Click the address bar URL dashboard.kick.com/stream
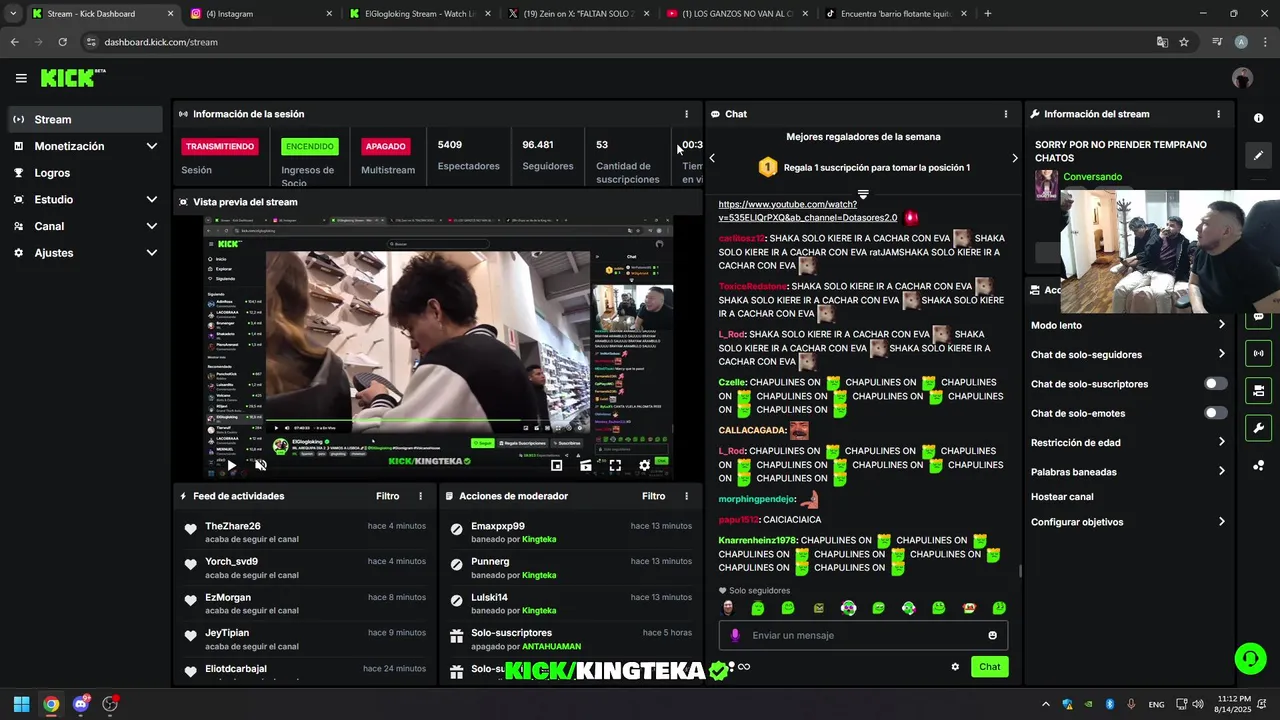The width and height of the screenshot is (1280, 720). 161,42
